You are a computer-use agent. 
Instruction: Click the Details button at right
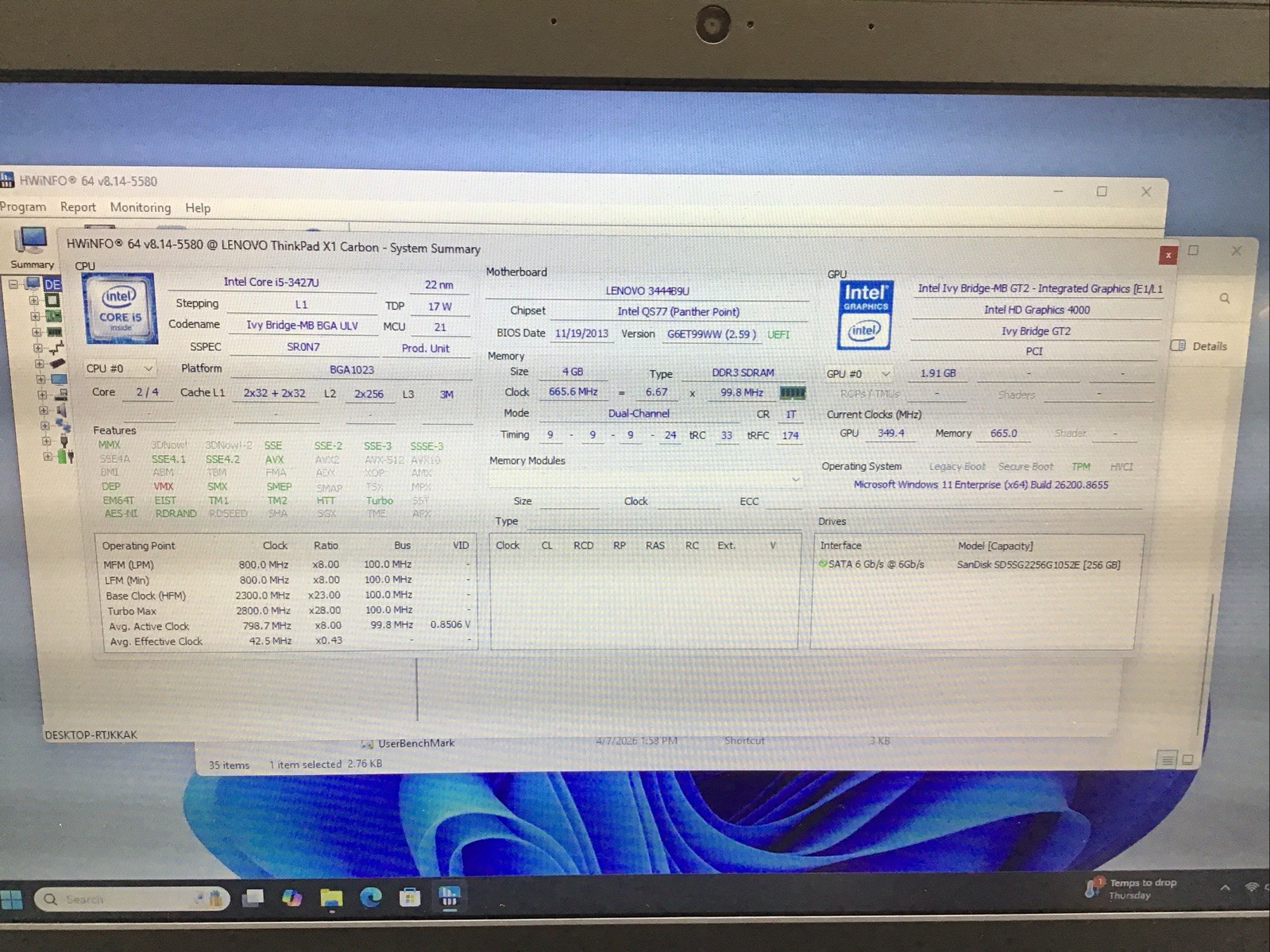click(x=1199, y=345)
